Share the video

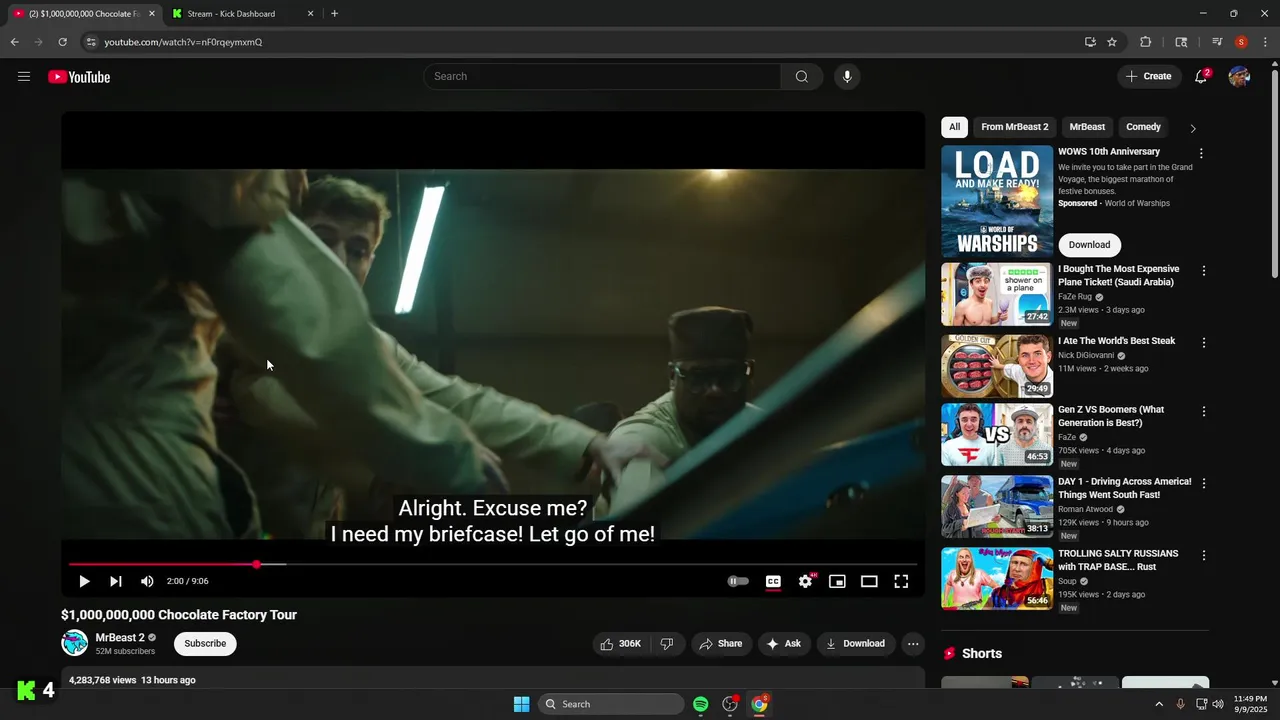721,644
